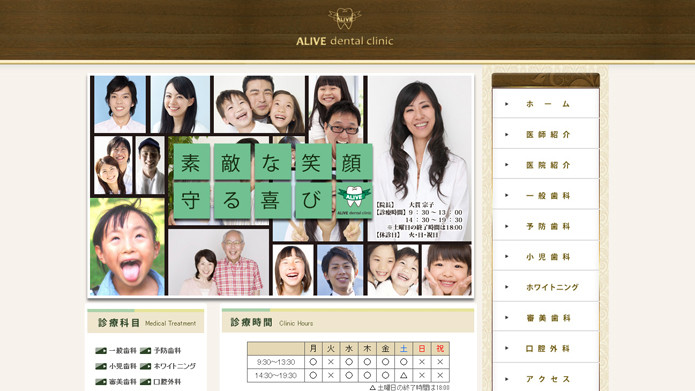The image size is (695, 391).
Task: Click the 火 column header
Action: [331, 348]
